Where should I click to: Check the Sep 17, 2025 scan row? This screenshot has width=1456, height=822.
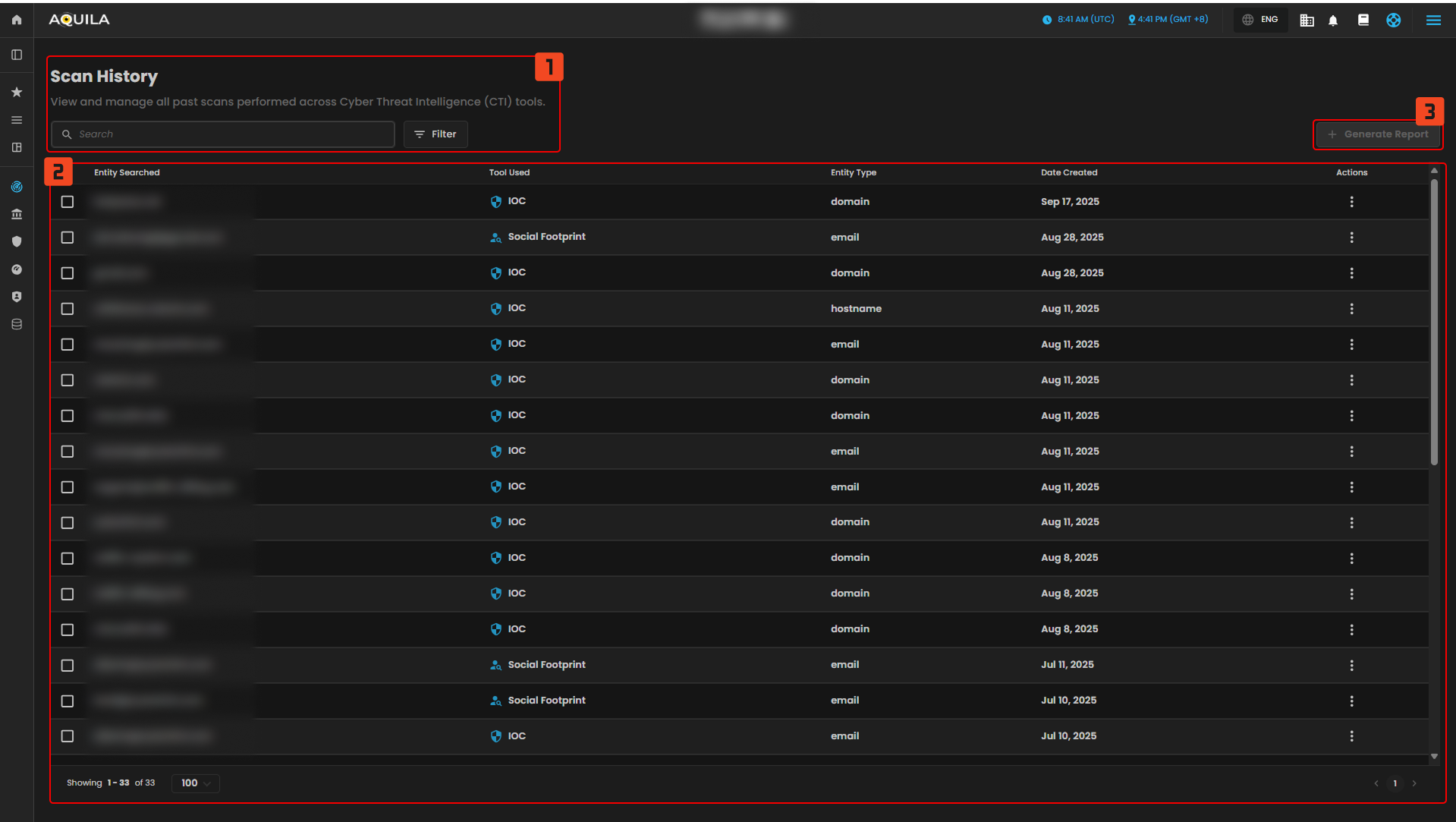[x=68, y=202]
